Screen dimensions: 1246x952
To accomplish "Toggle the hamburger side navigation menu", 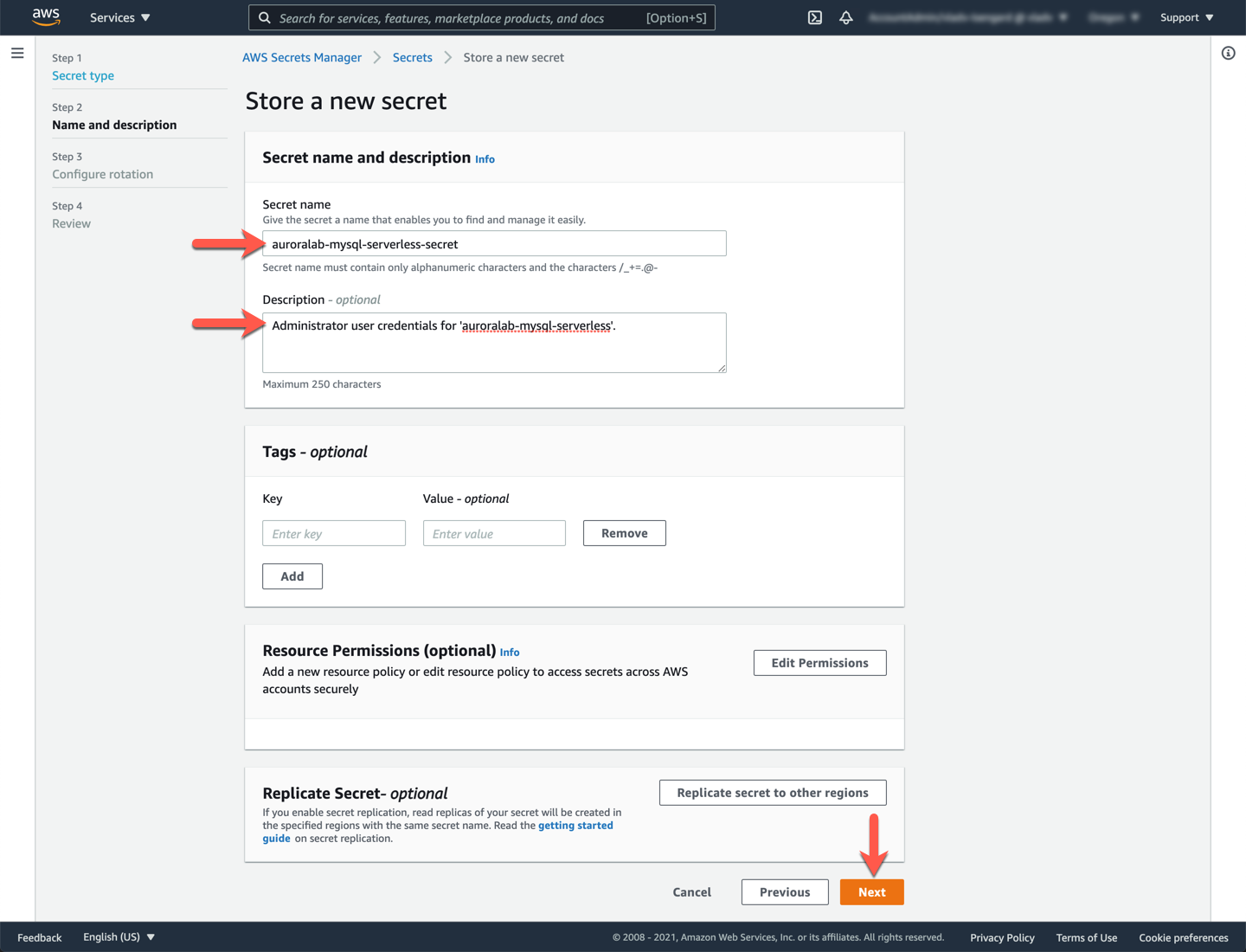I will pos(17,54).
